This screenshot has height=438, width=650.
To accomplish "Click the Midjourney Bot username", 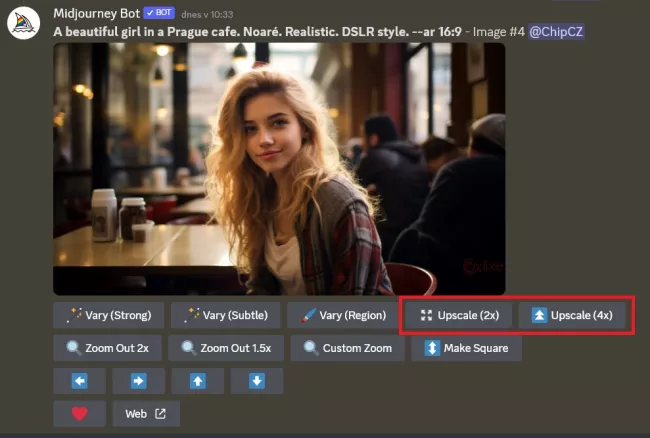I will tap(96, 13).
